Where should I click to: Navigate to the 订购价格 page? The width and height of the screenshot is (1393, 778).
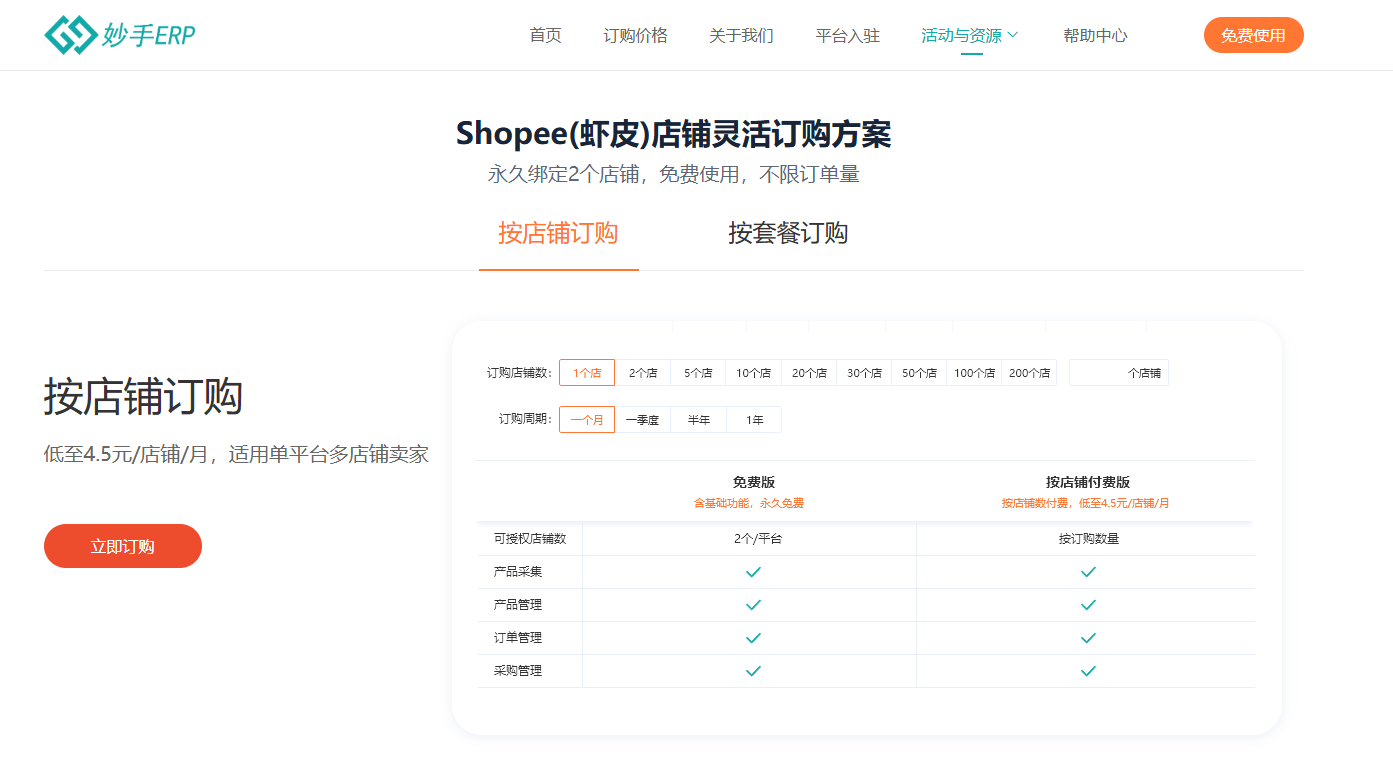(x=636, y=34)
